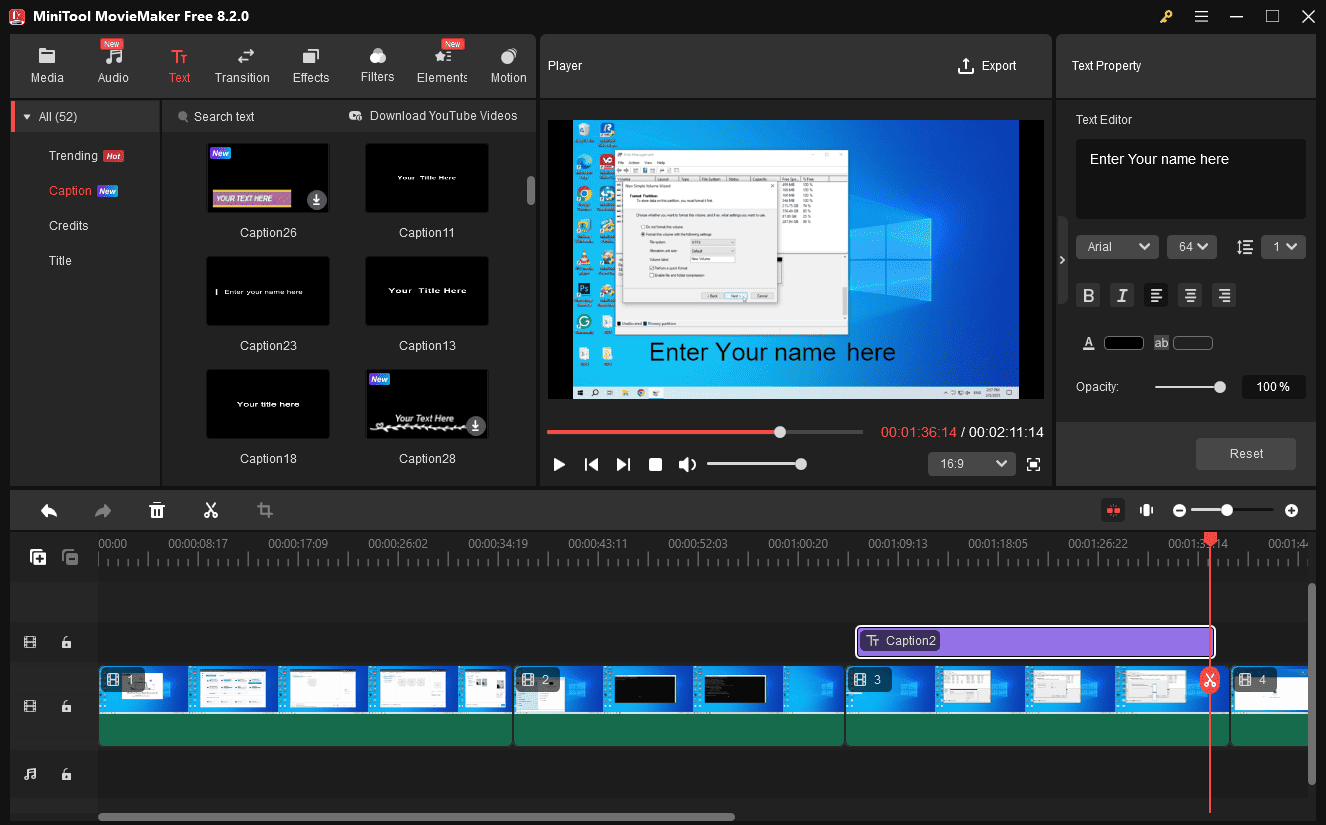Viewport: 1326px width, 825px height.
Task: Click the red scissors on playhead
Action: [1210, 682]
